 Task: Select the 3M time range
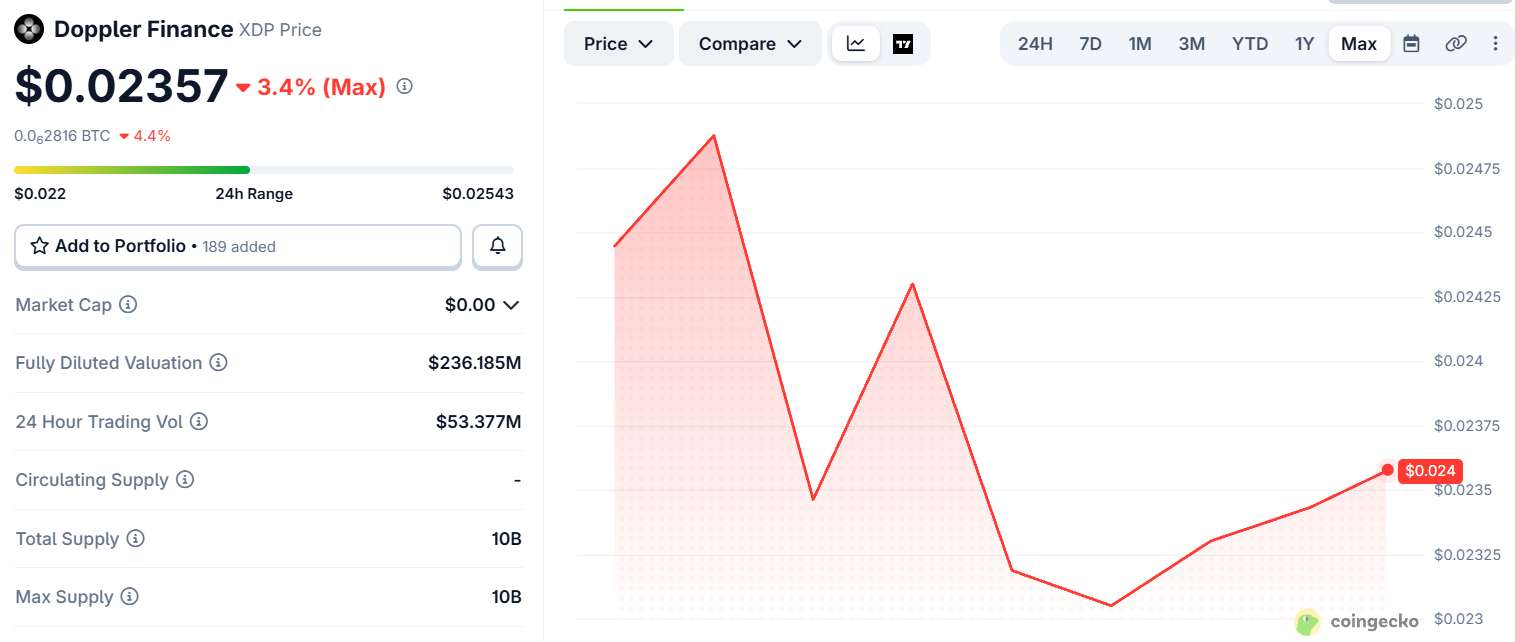click(x=1192, y=44)
